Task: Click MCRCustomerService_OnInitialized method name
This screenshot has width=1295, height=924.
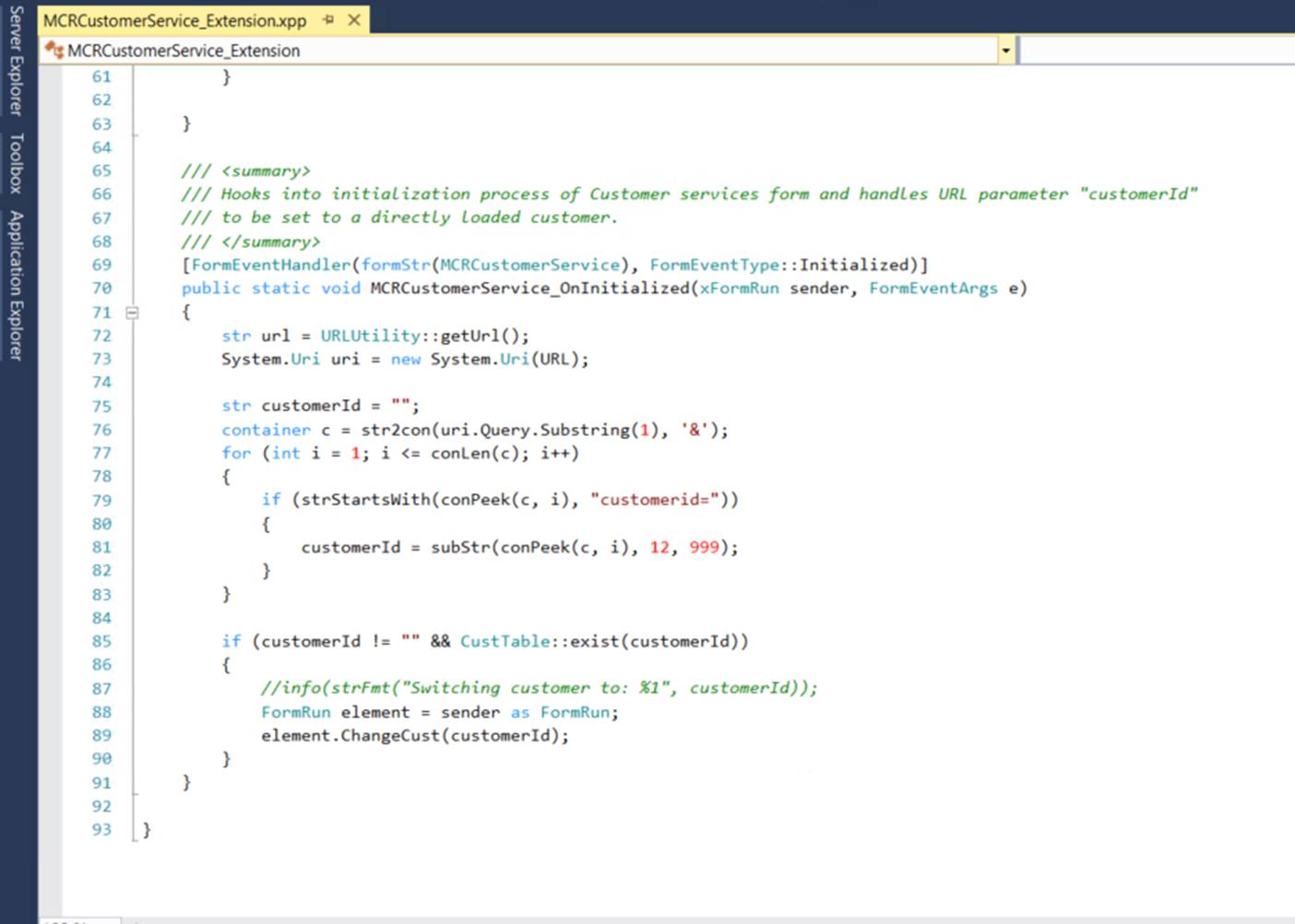Action: coord(529,288)
